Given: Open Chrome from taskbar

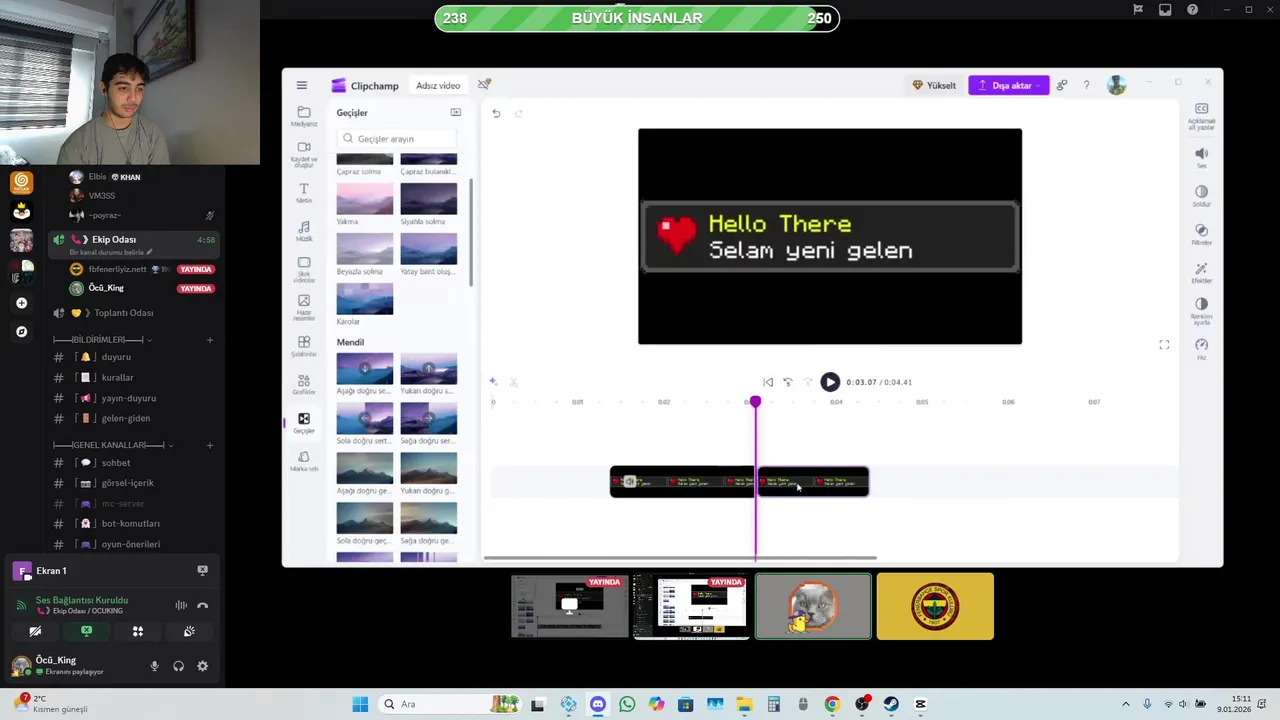Looking at the screenshot, I should (832, 704).
